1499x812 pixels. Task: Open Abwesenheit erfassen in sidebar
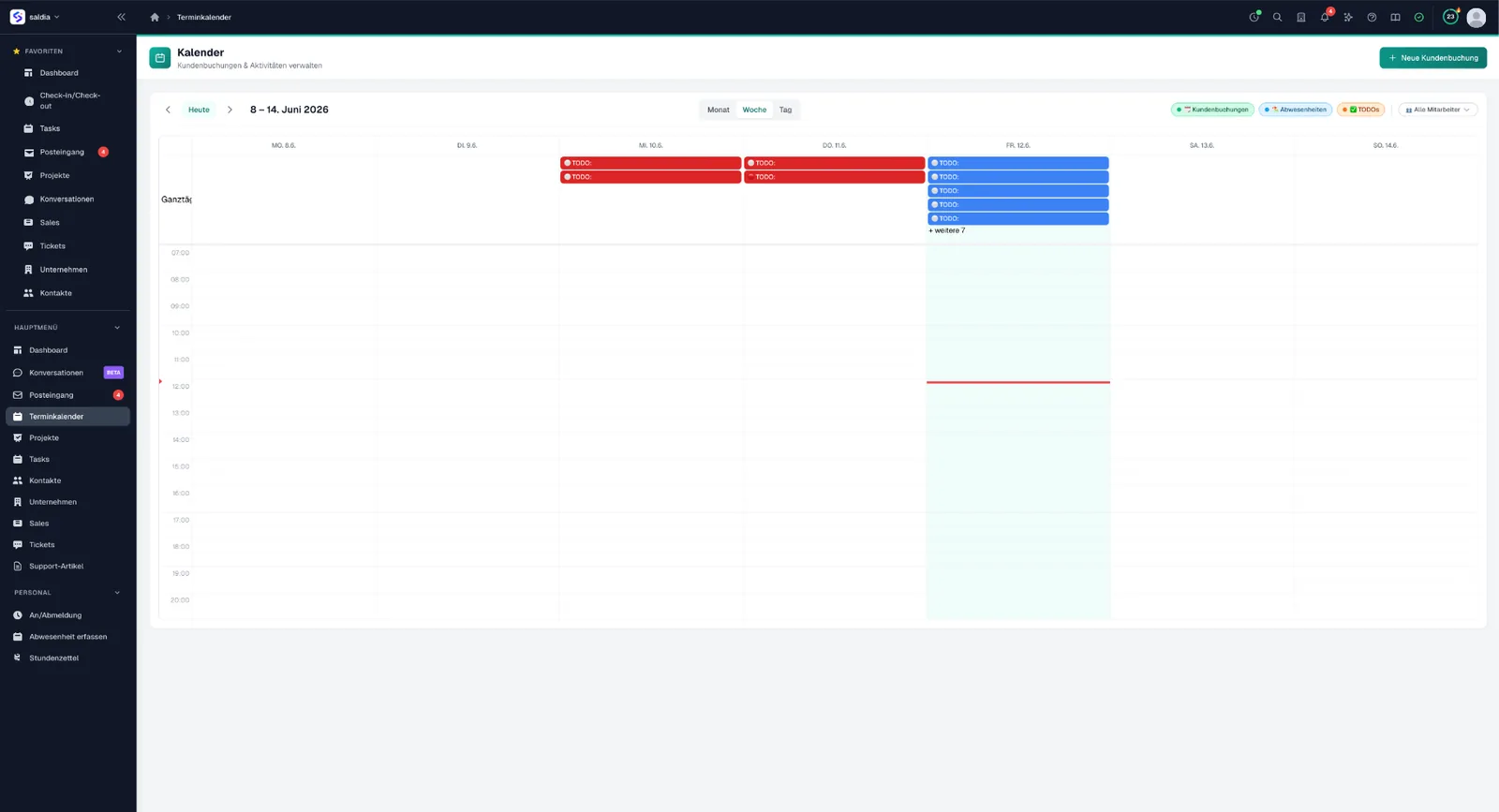[67, 637]
